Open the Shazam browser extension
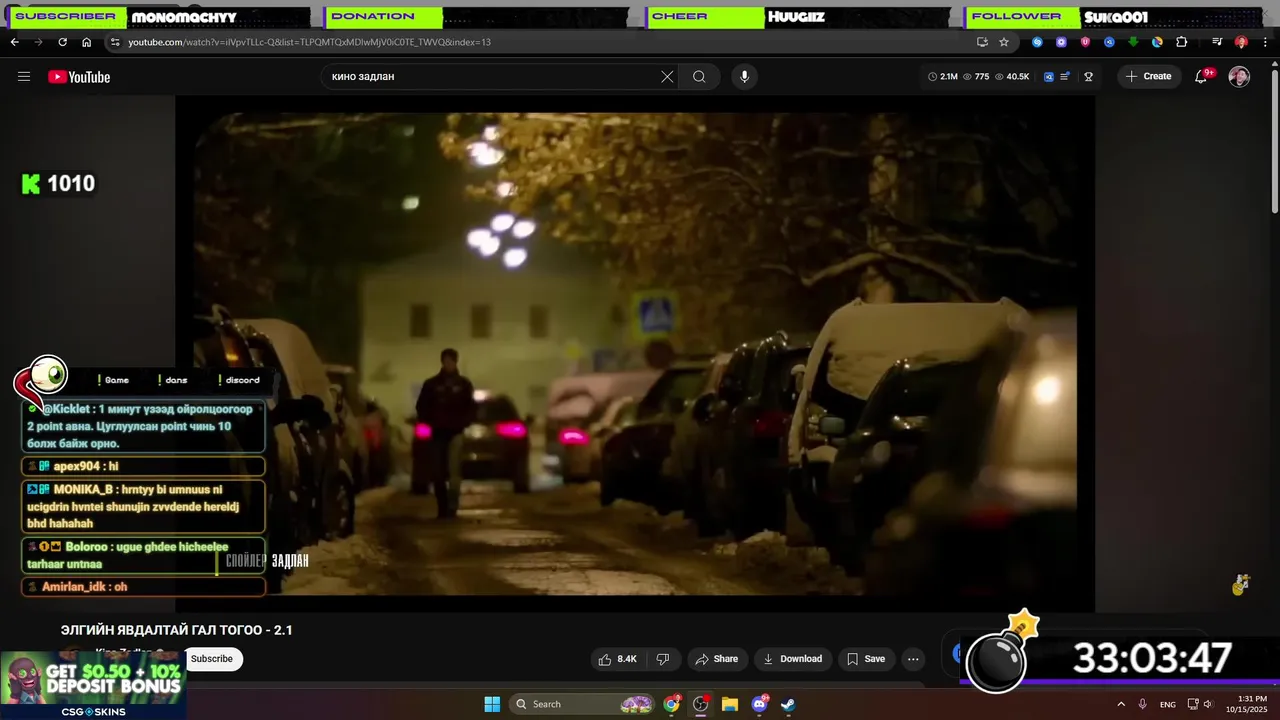 pyautogui.click(x=1037, y=42)
